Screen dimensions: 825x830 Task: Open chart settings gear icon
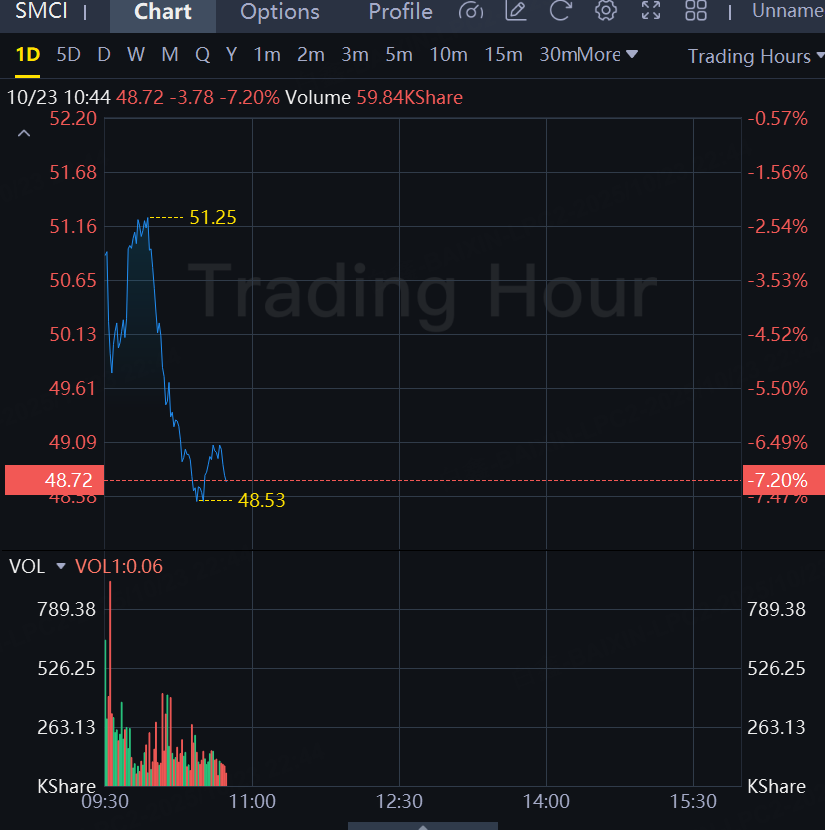pyautogui.click(x=606, y=11)
